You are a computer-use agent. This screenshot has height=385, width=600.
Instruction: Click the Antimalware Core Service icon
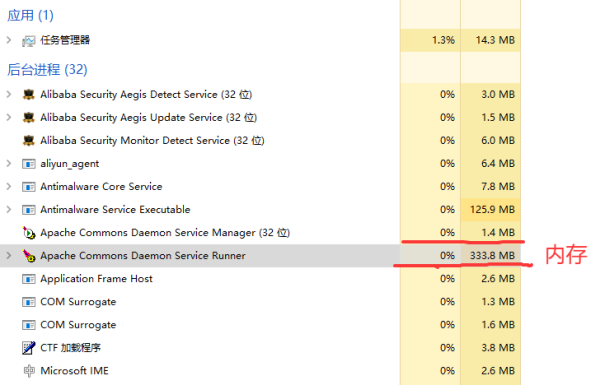click(29, 187)
